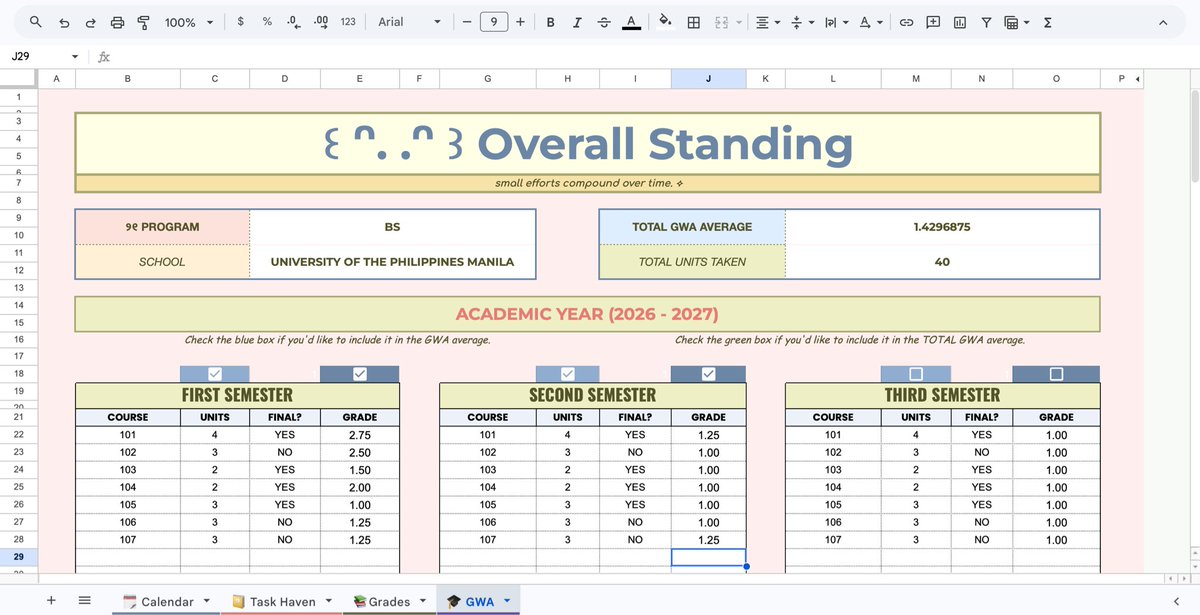Open the fill color picker
Image resolution: width=1200 pixels, height=615 pixels.
pyautogui.click(x=665, y=22)
